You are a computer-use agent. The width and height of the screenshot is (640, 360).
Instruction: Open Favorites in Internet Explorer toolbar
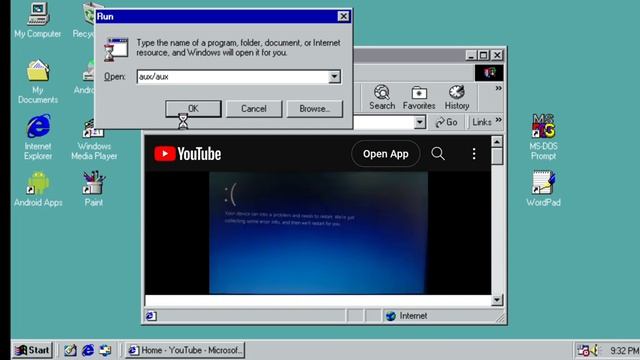[x=419, y=98]
